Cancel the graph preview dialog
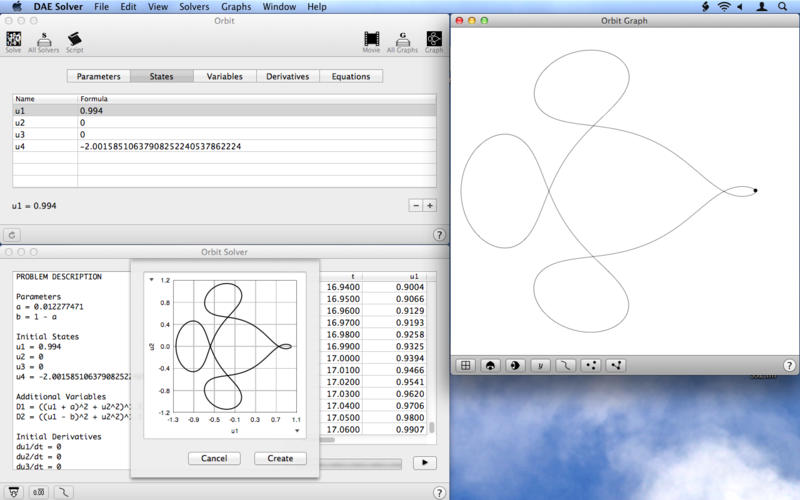Screen dimensions: 800x500 click(214, 458)
